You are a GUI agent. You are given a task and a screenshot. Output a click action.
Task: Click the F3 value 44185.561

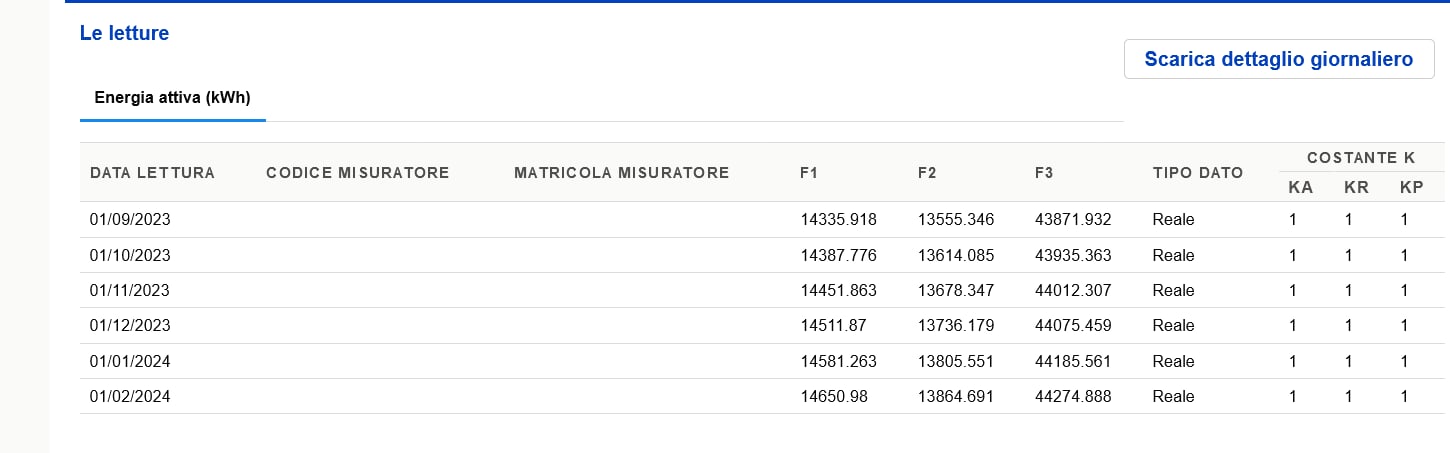[x=1073, y=361]
